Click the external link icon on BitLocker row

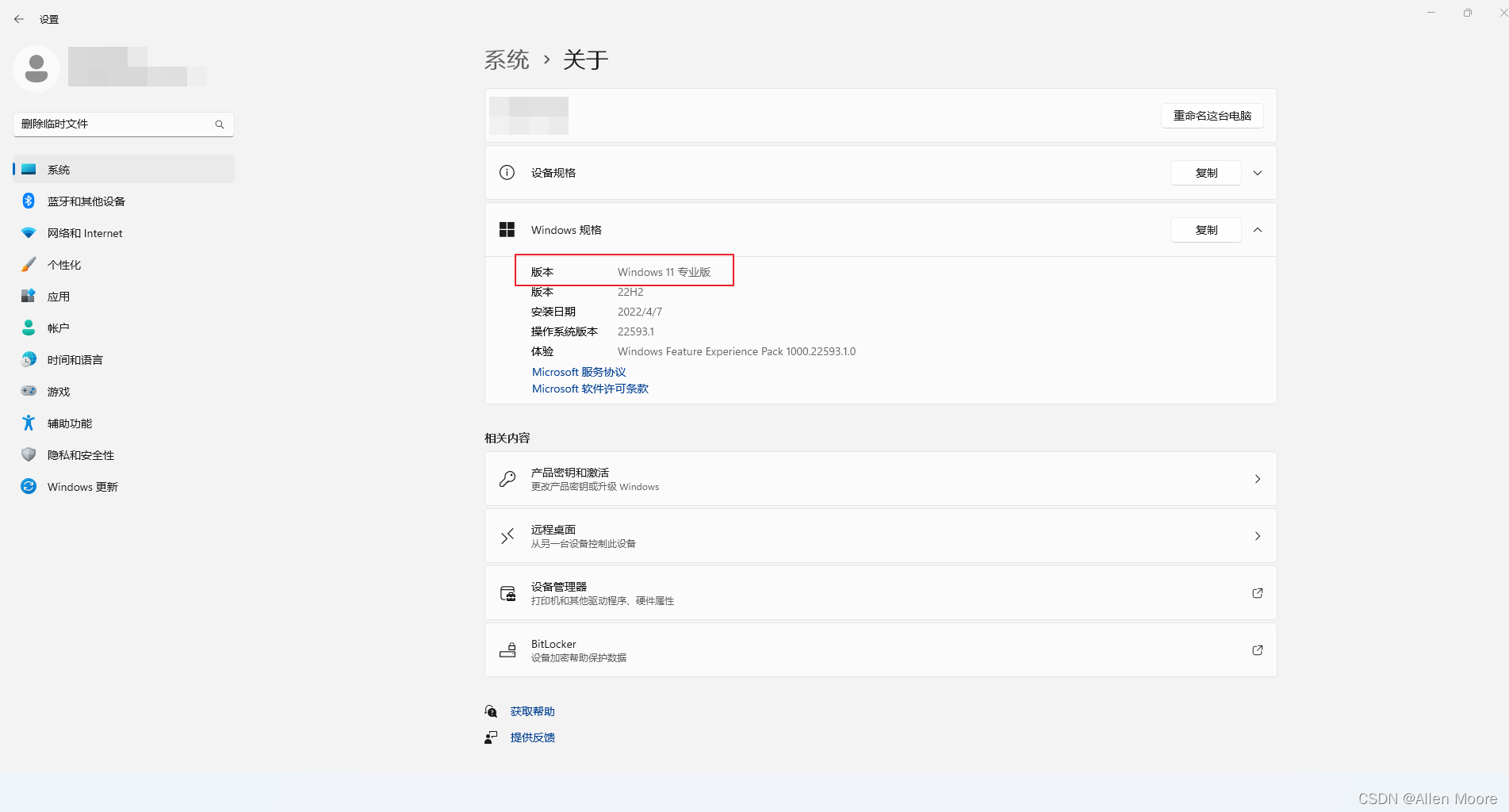(1258, 650)
